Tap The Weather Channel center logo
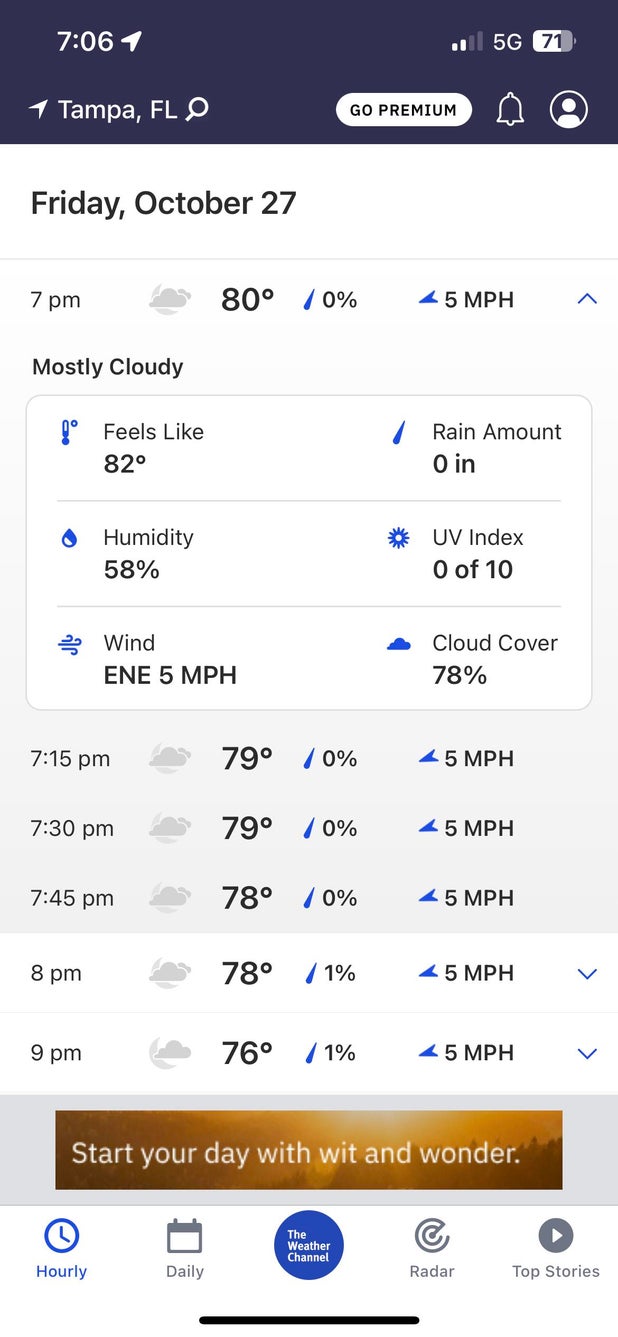The height and width of the screenshot is (1337, 618). pos(309,1246)
